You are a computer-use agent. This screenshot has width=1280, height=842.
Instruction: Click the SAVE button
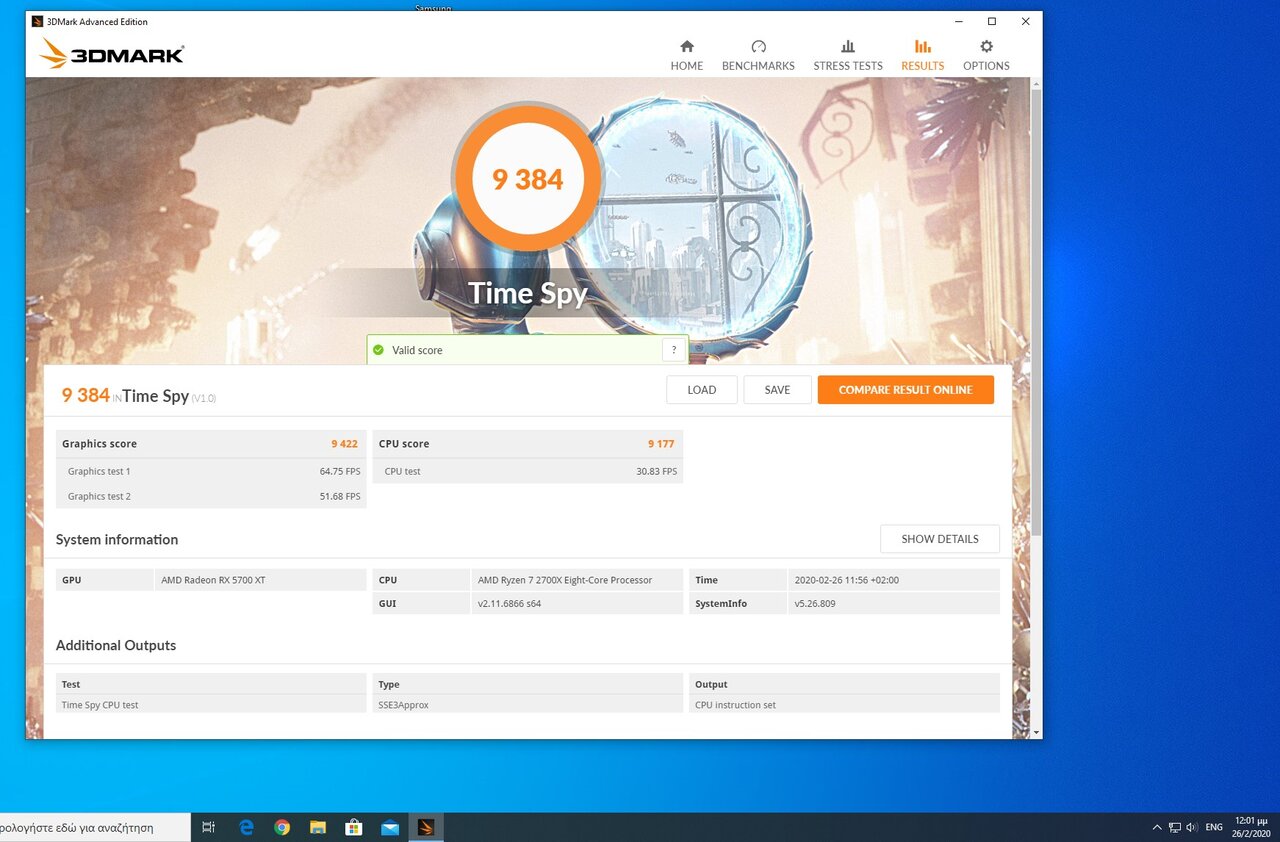777,390
